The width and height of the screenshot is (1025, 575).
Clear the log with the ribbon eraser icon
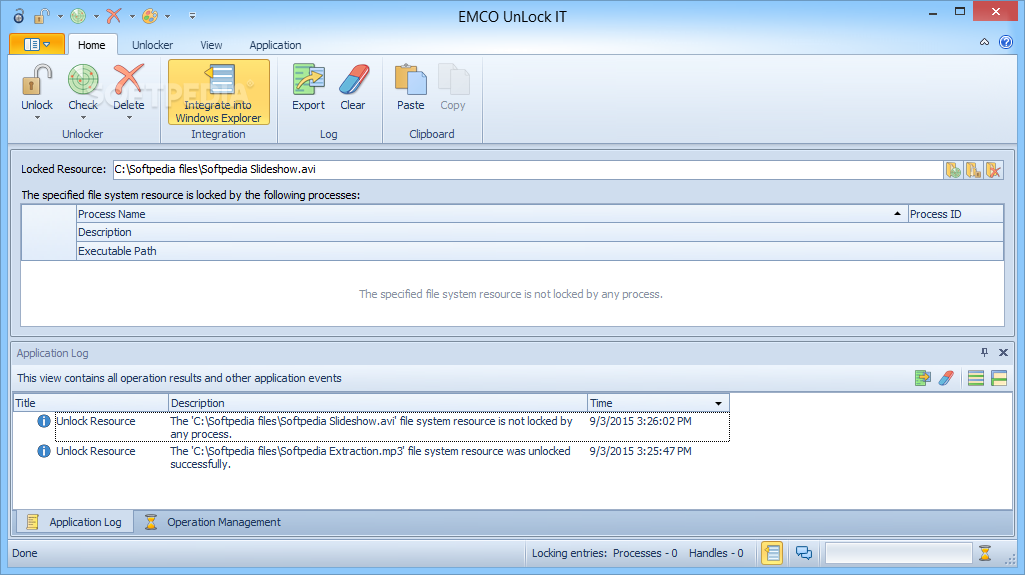point(353,80)
